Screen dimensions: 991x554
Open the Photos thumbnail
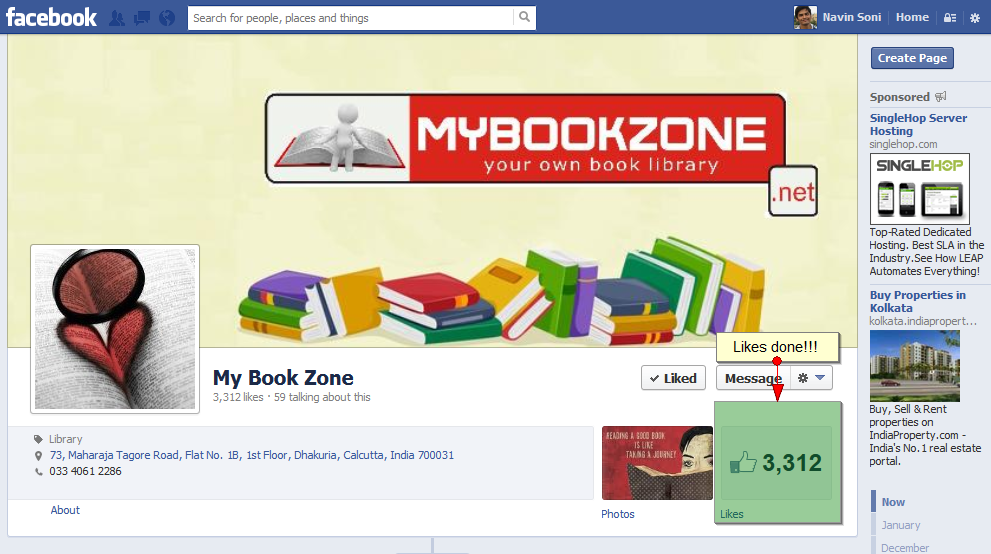(x=657, y=463)
